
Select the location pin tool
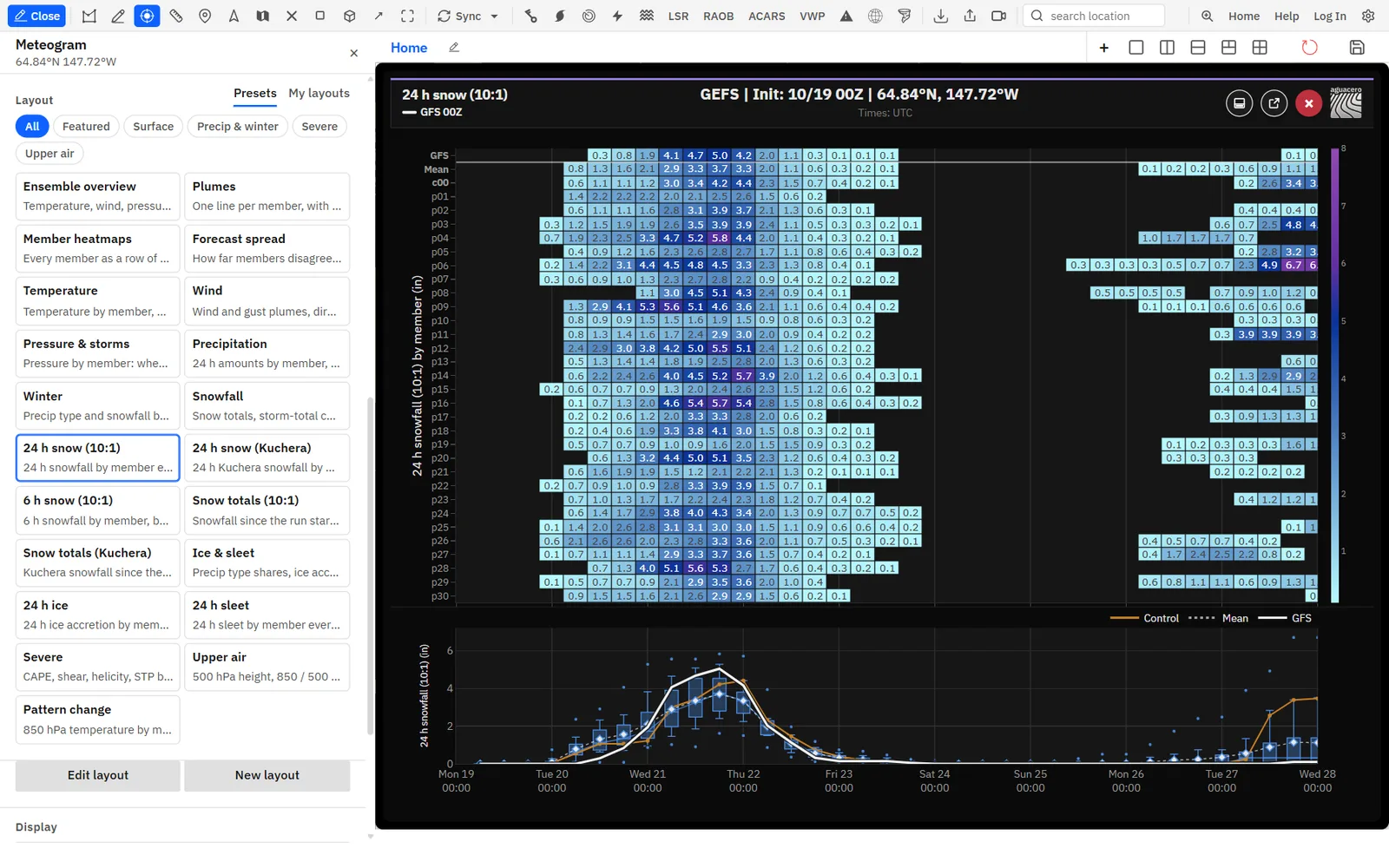click(x=205, y=16)
